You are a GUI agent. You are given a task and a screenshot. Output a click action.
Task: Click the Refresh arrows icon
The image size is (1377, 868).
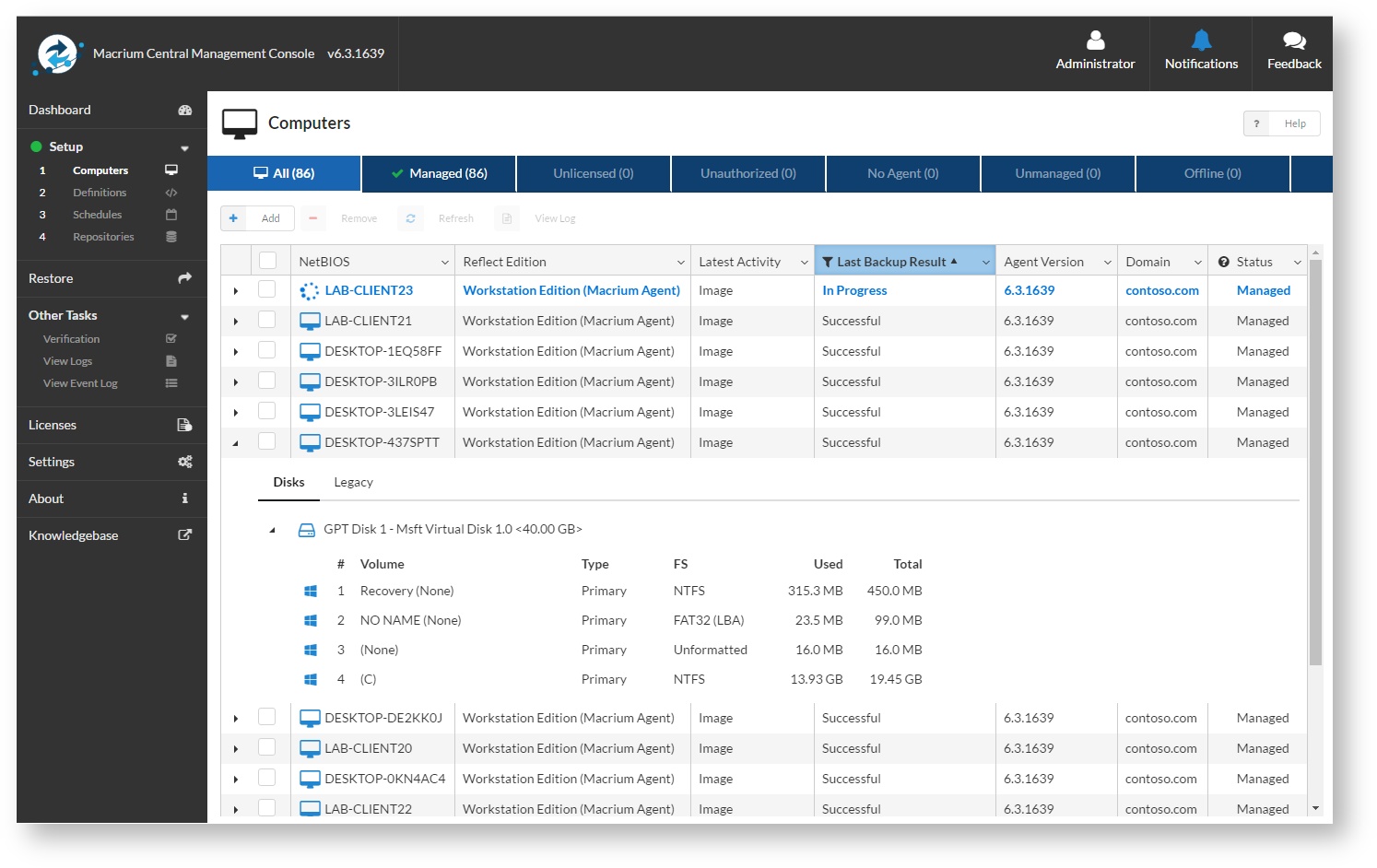(410, 218)
